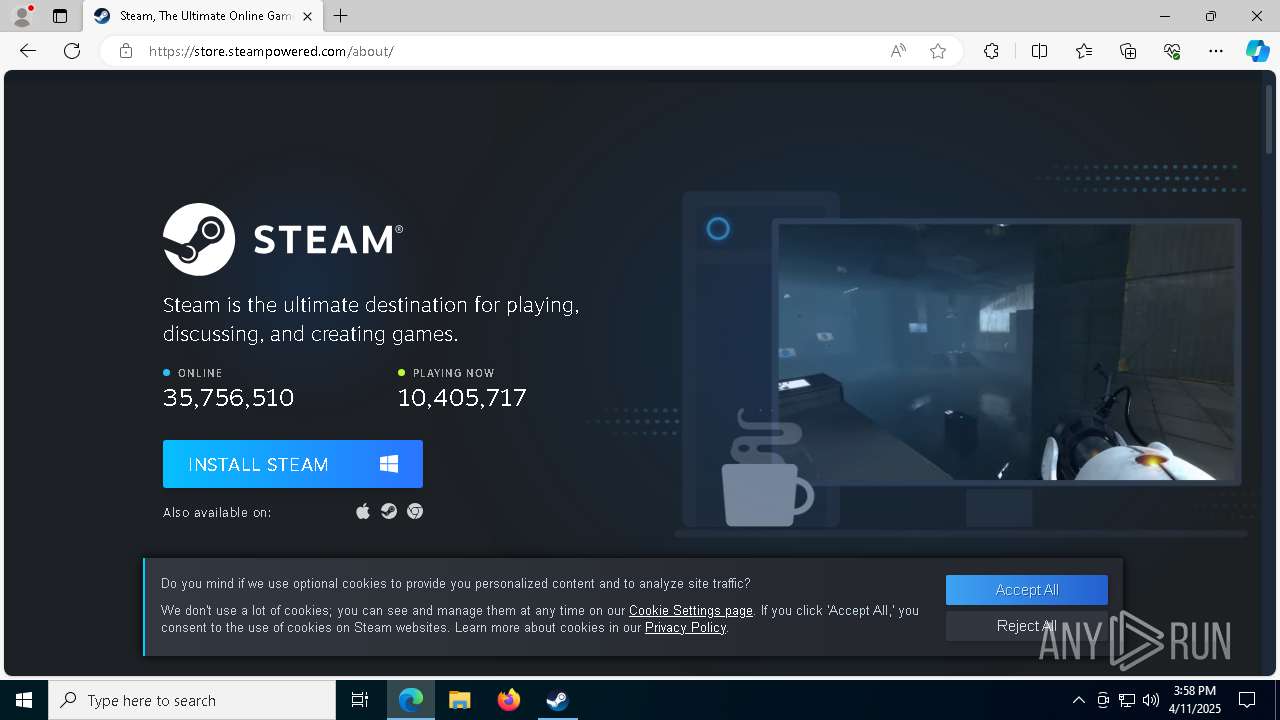Image resolution: width=1280 pixels, height=720 pixels.
Task: Click the taskbar search box
Action: (x=192, y=700)
